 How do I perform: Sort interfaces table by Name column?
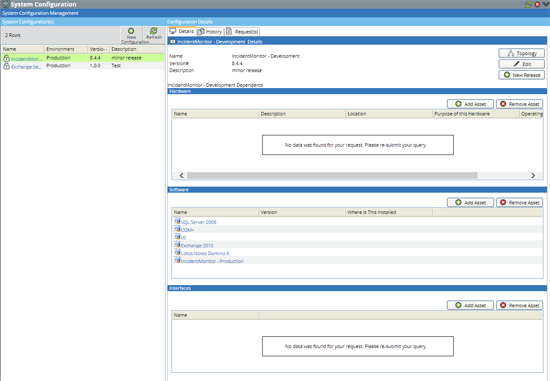tap(215, 315)
